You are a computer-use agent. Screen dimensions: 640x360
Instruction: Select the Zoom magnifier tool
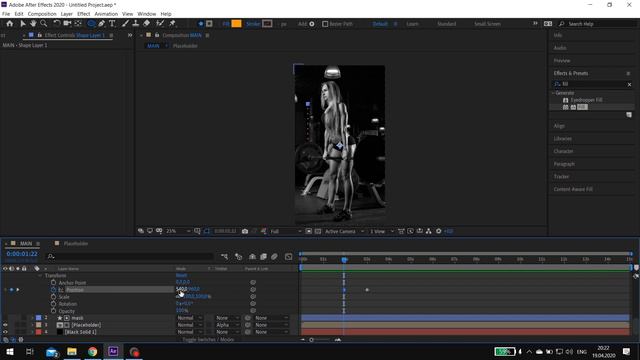(x=44, y=24)
